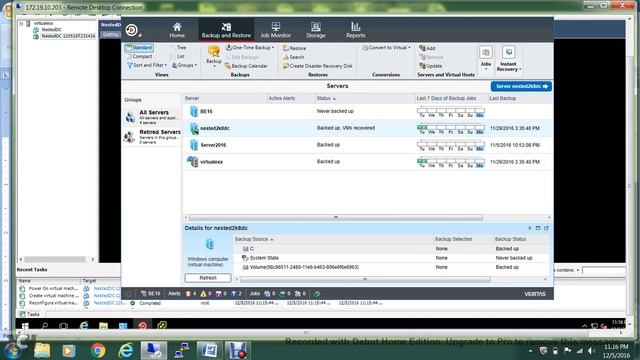This screenshot has width=640, height=360.
Task: Open Windows Explorer on local taskbar
Action: [x=42, y=350]
